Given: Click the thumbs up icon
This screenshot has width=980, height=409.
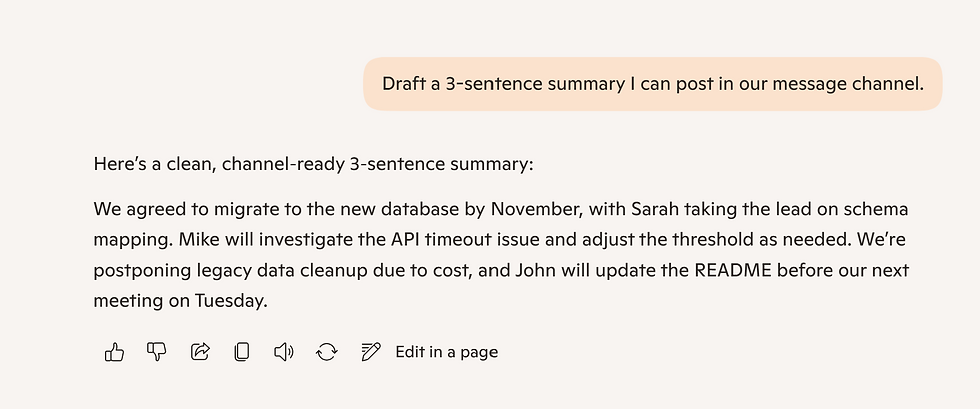Looking at the screenshot, I should point(115,352).
